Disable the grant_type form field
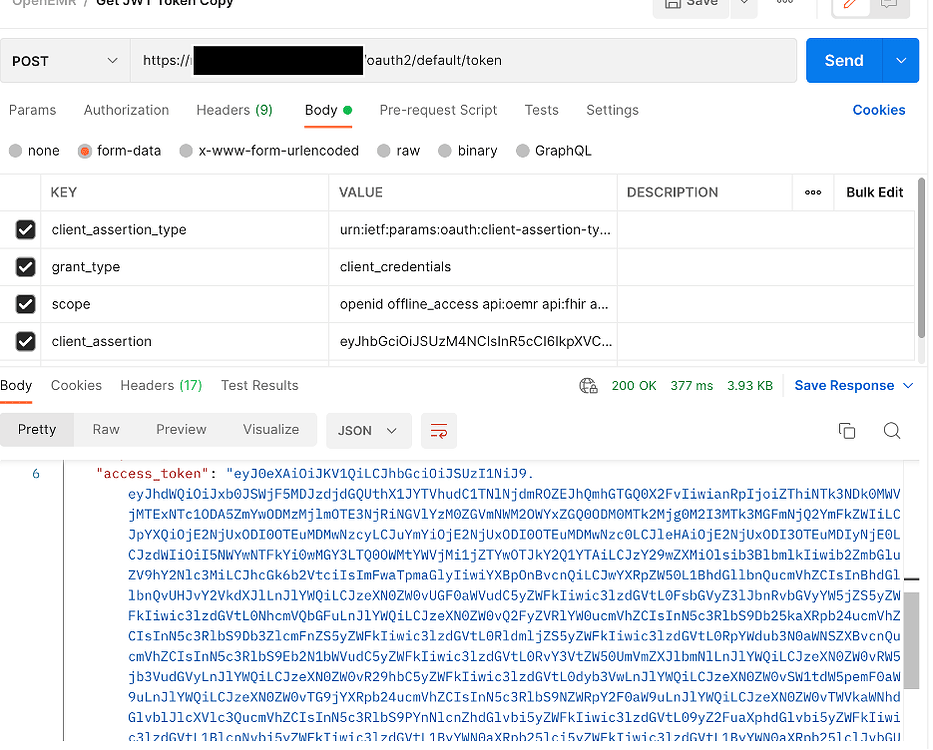The height and width of the screenshot is (750, 933). click(25, 267)
